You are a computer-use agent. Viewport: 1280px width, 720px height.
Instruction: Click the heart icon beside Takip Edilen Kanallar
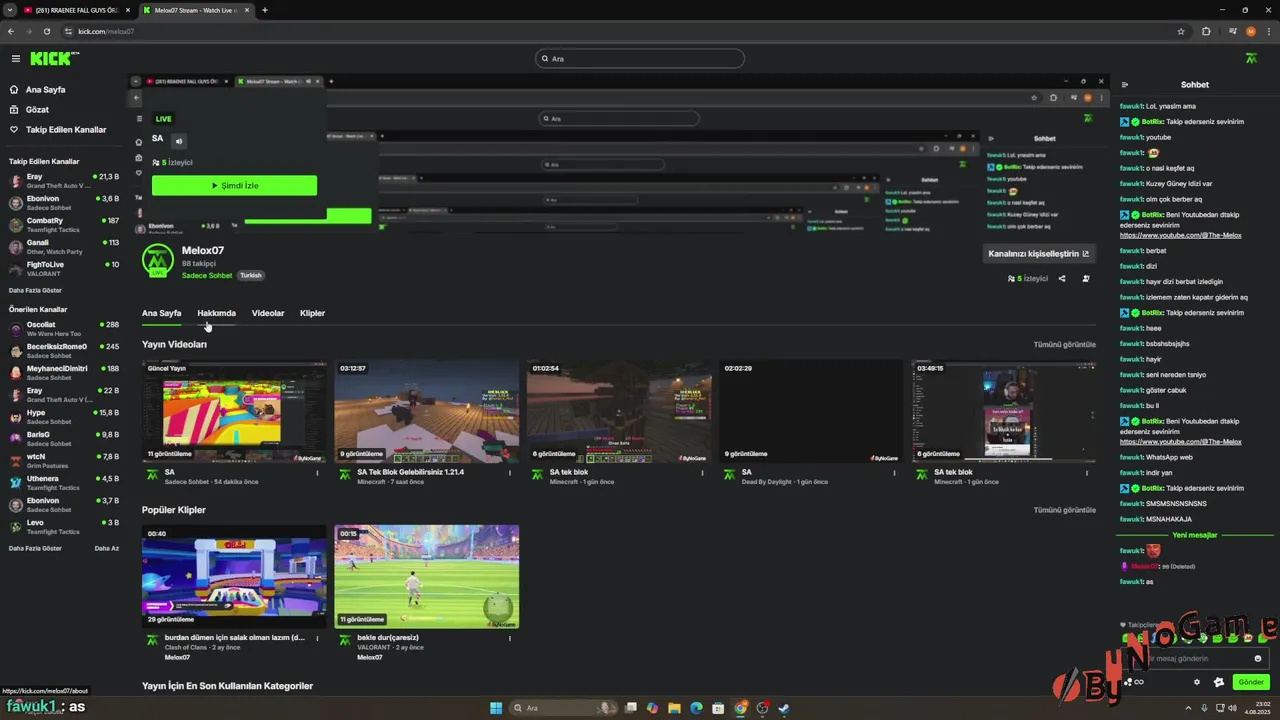(14, 130)
